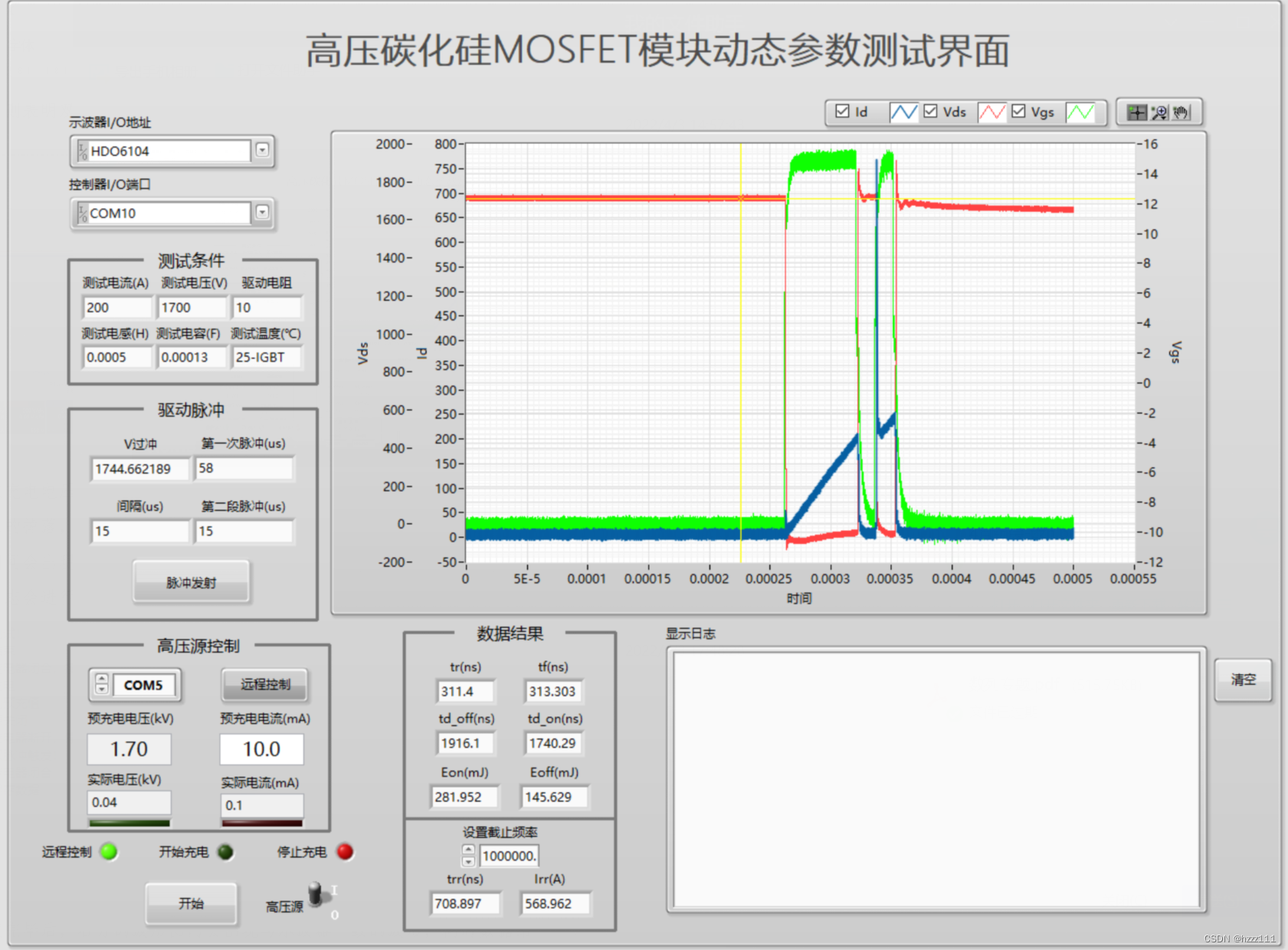Toggle the Vds plot visibility checkbox

point(930,111)
